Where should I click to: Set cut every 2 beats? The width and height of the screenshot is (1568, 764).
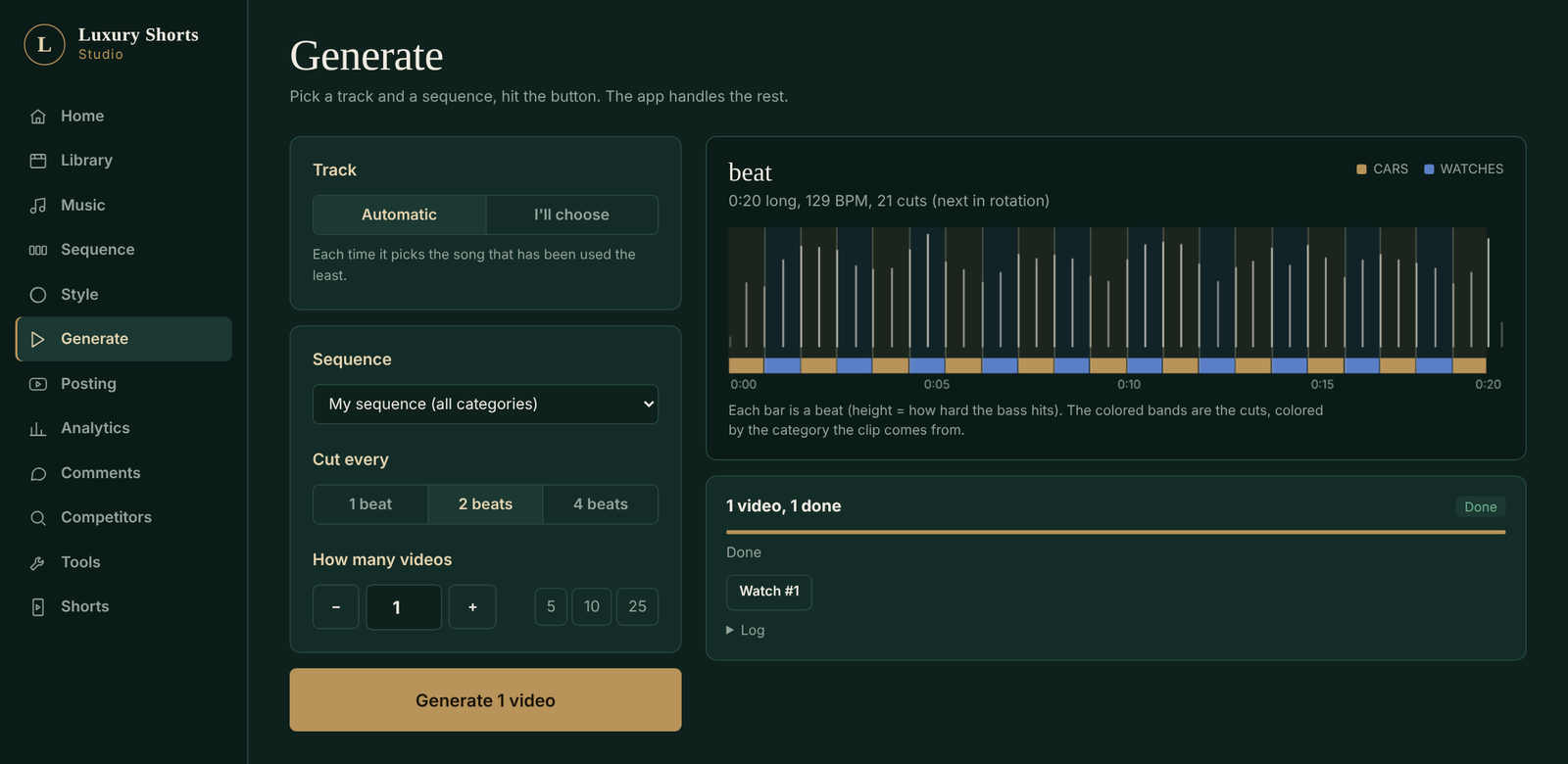coord(485,504)
